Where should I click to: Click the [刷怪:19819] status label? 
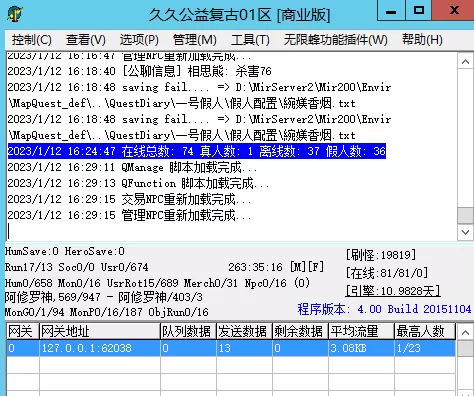381,255
